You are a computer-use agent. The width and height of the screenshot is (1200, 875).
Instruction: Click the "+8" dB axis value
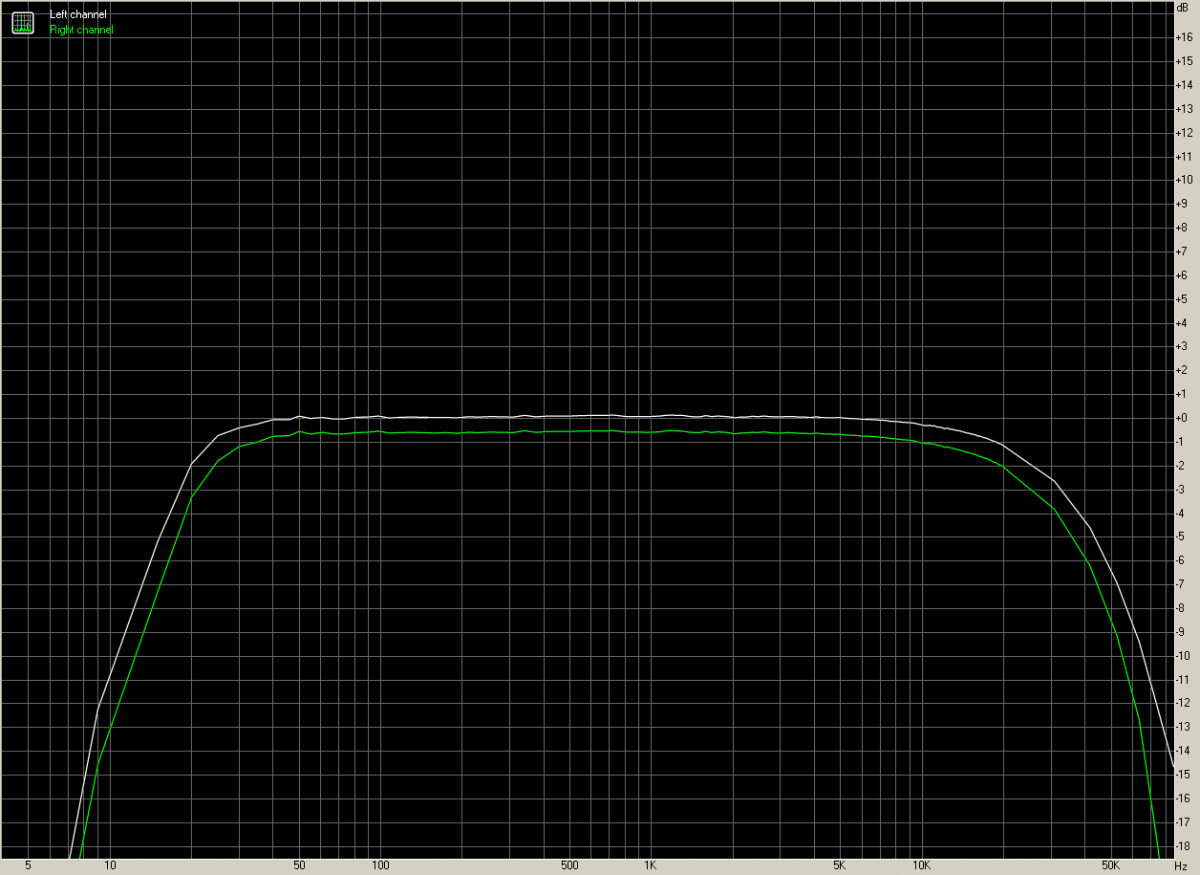coord(1183,228)
